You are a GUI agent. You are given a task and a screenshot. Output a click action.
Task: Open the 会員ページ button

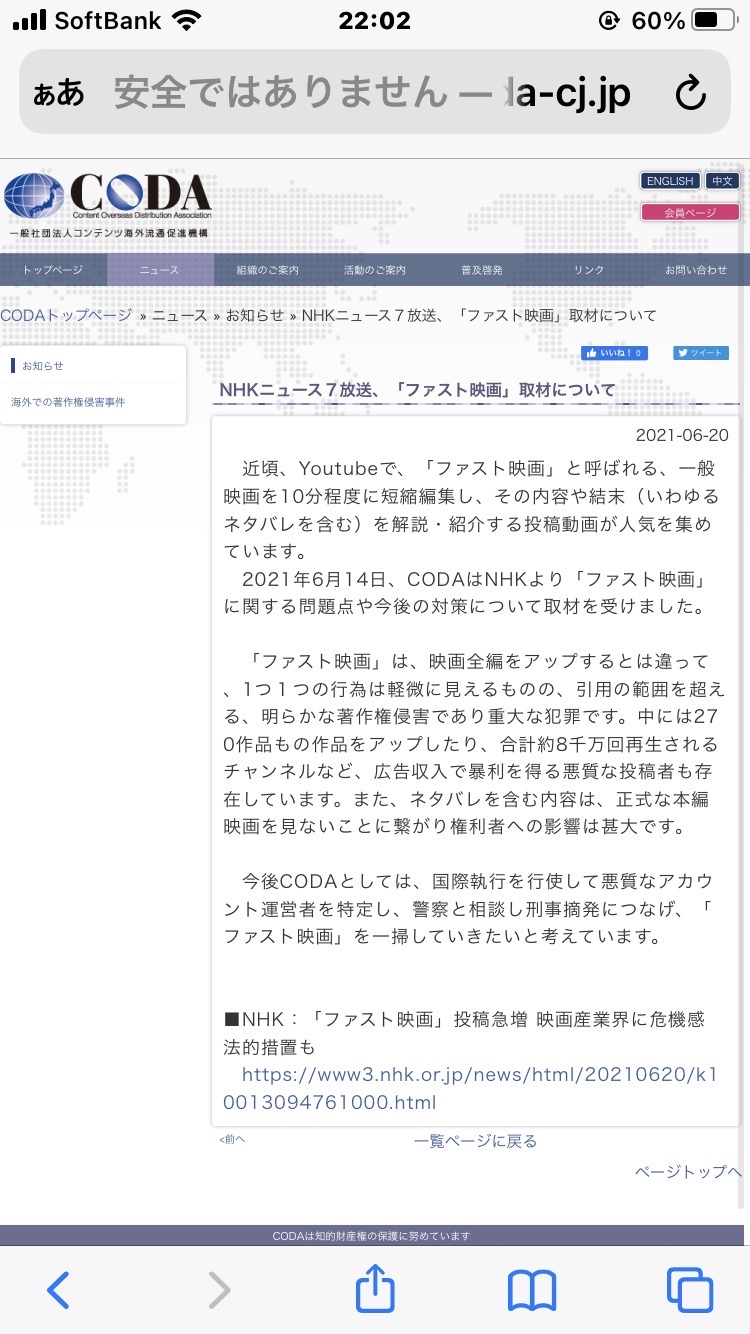(x=690, y=212)
